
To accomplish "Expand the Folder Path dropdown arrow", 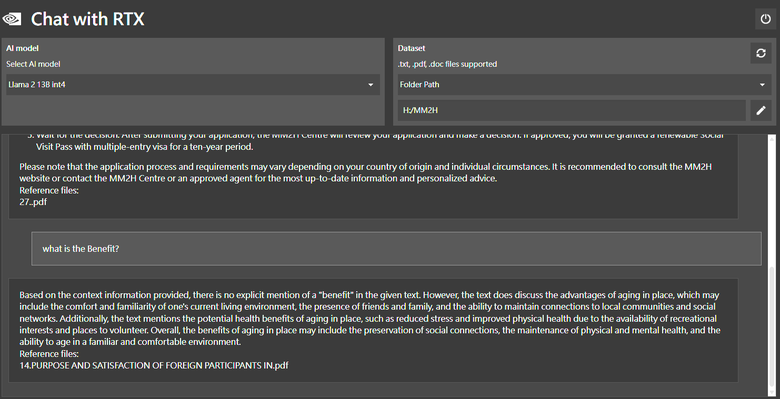I will click(762, 85).
